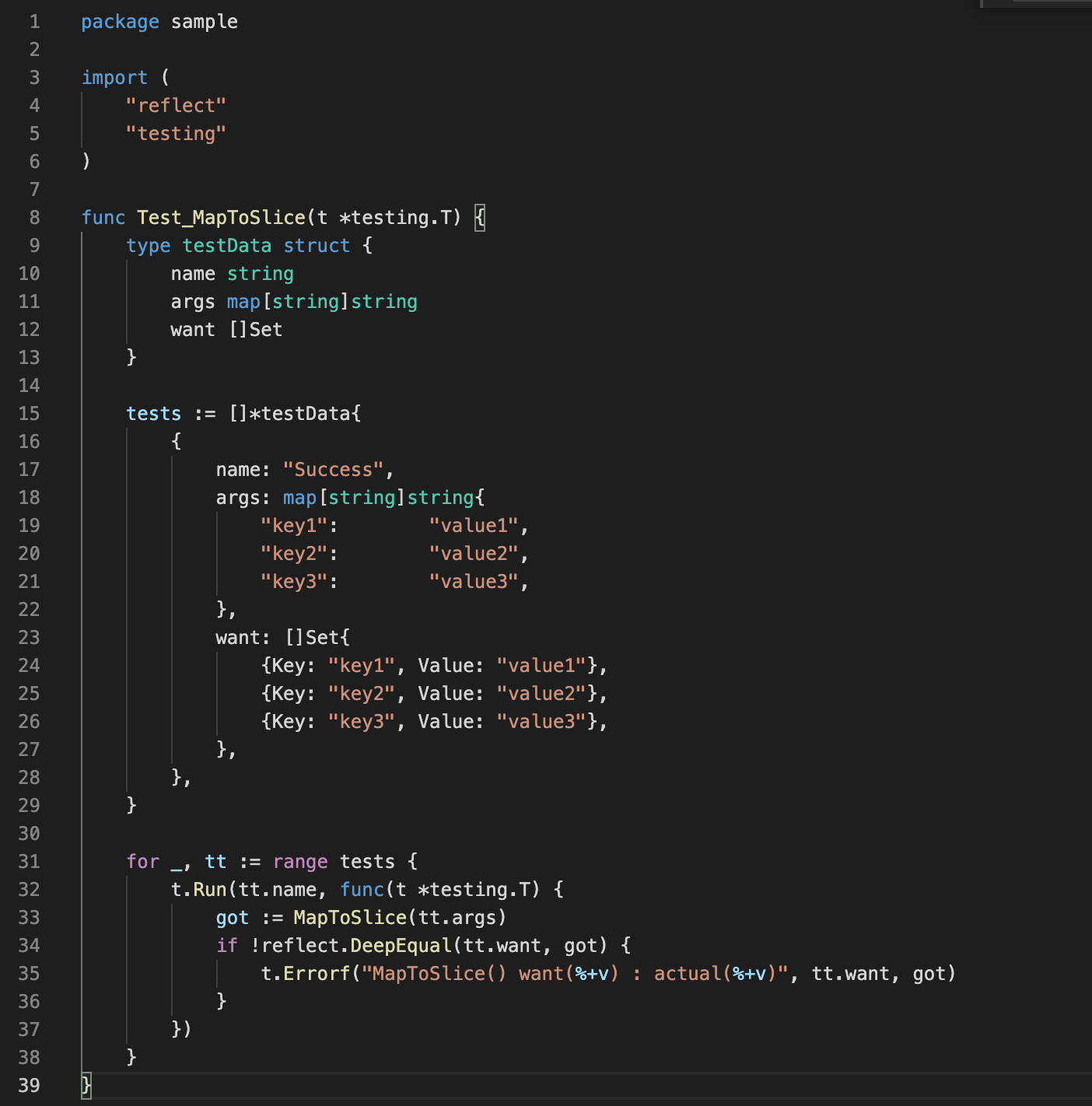Click the "key3" map key on line 21

click(x=294, y=582)
